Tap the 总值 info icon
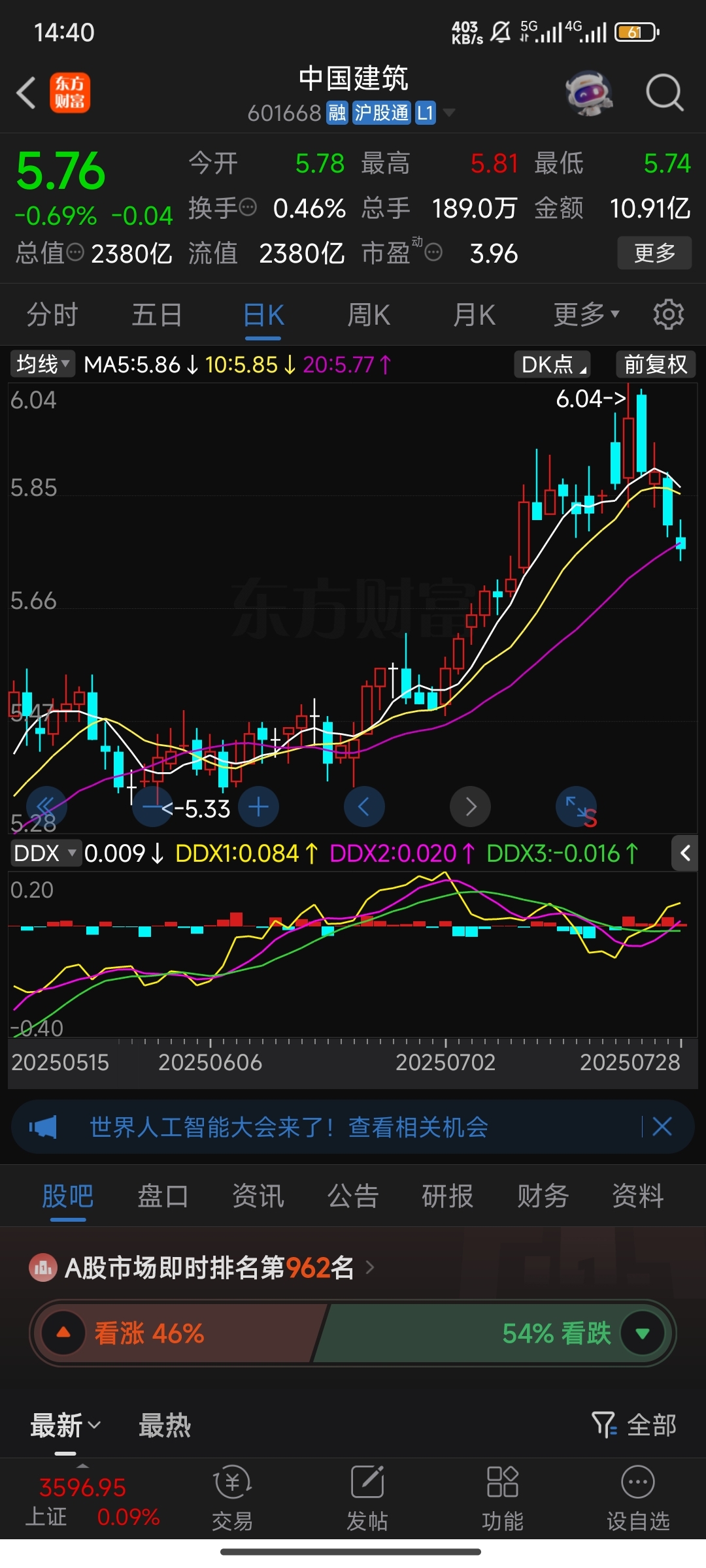Image resolution: width=706 pixels, height=1568 pixels. [x=75, y=252]
